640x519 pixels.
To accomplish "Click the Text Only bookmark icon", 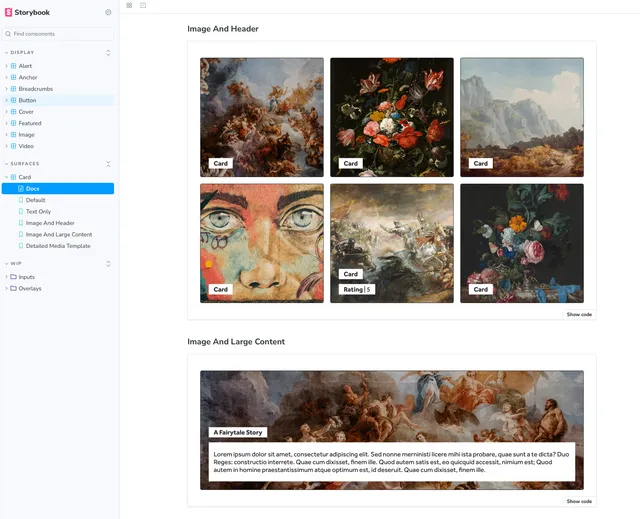I will [21, 211].
